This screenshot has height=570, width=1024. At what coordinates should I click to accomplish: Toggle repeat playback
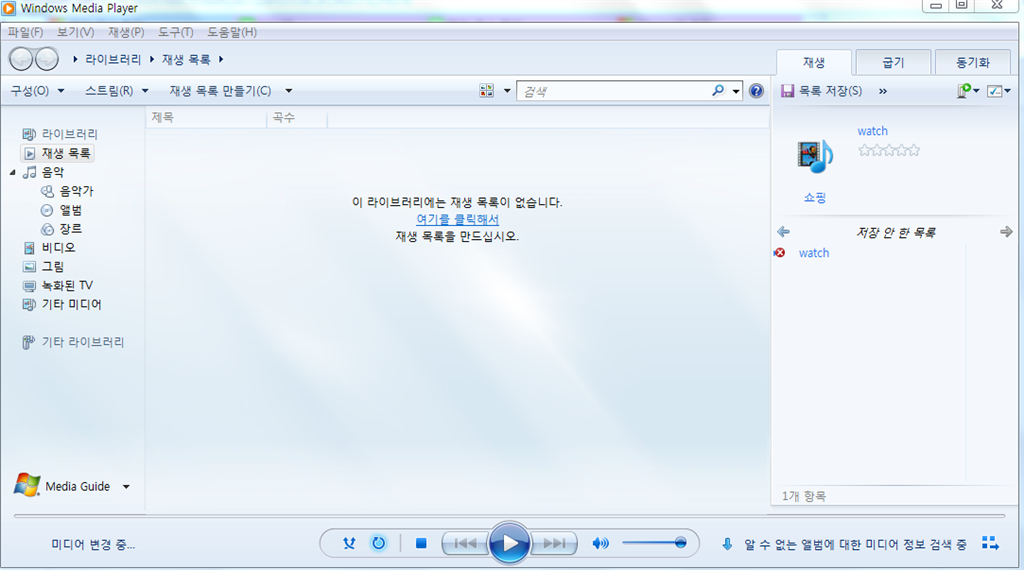(x=379, y=543)
